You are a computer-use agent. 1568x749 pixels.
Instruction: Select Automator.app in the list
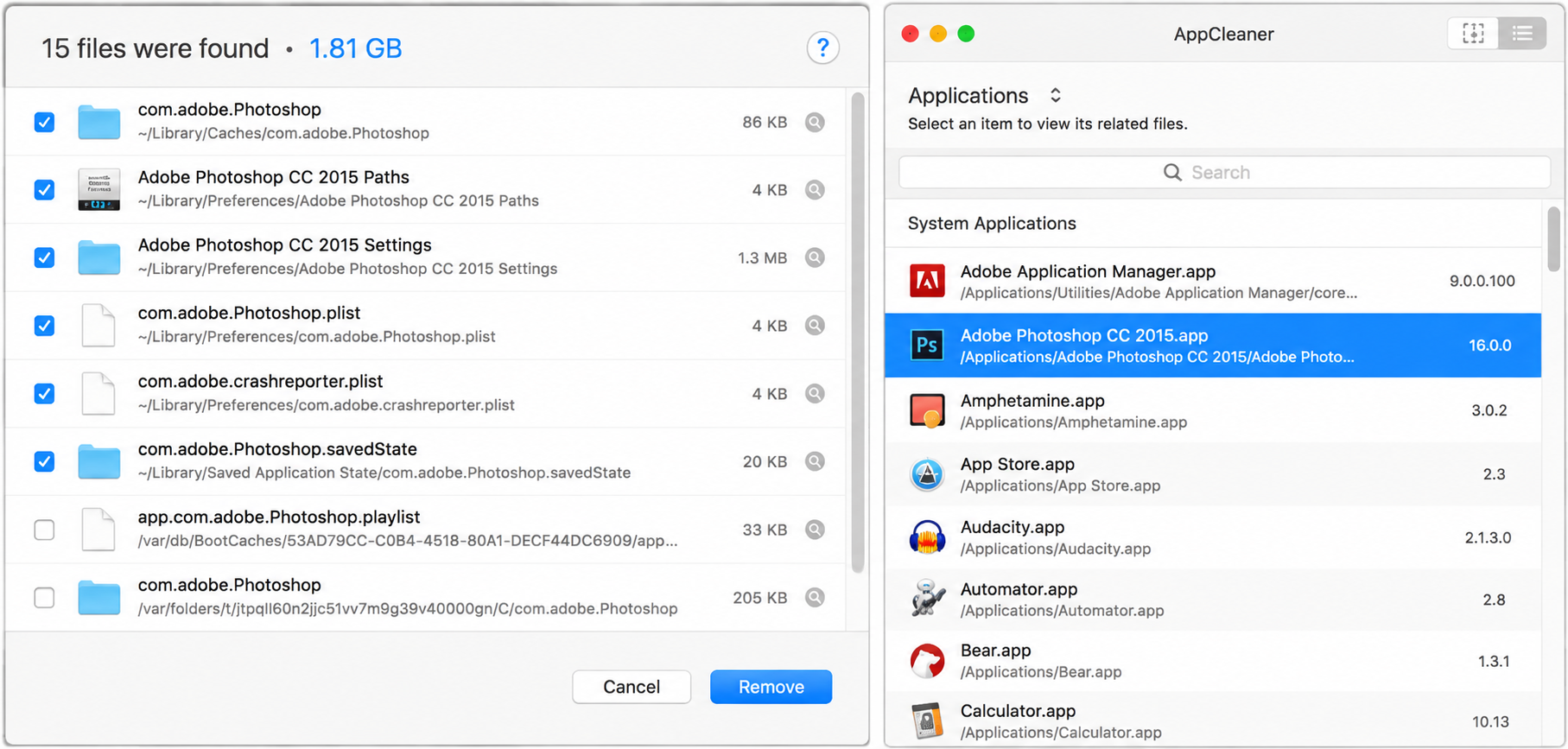pyautogui.click(x=1212, y=599)
